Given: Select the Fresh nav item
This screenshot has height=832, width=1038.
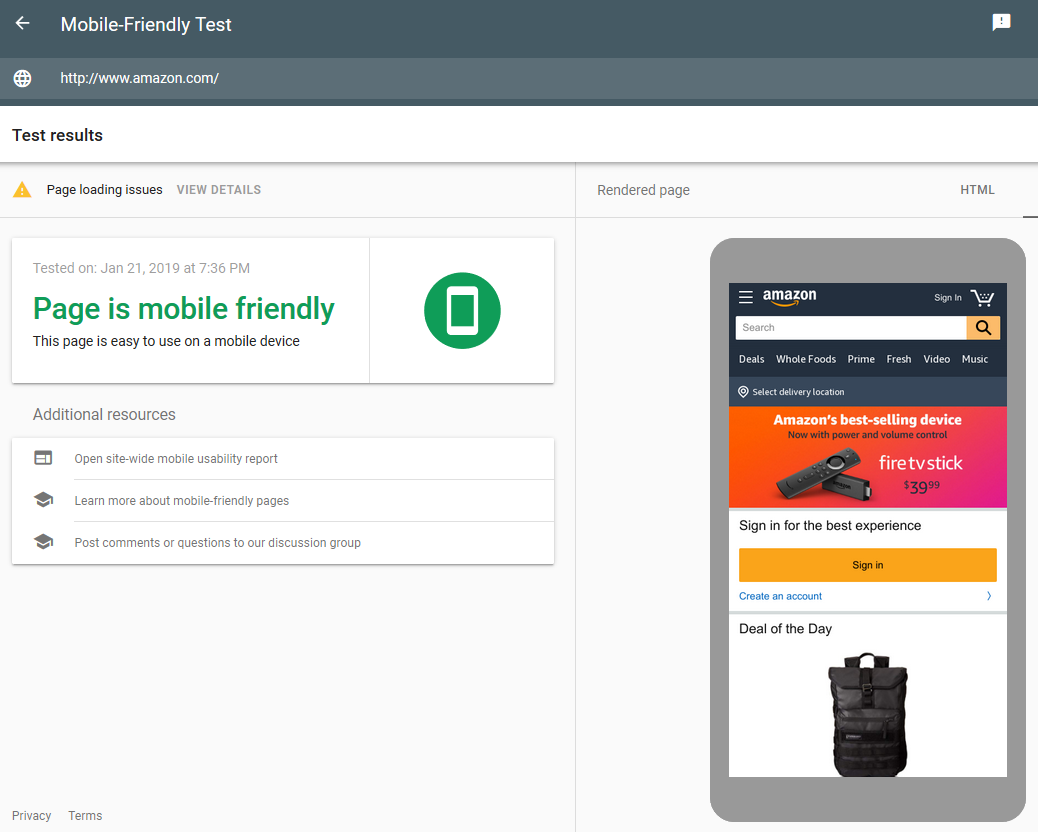Looking at the screenshot, I should [898, 359].
